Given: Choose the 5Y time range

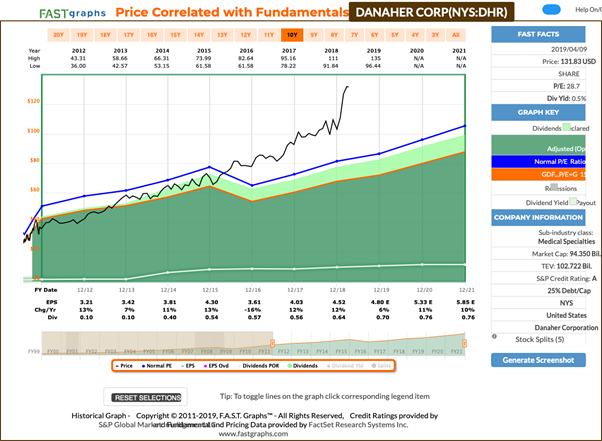Looking at the screenshot, I should [395, 35].
